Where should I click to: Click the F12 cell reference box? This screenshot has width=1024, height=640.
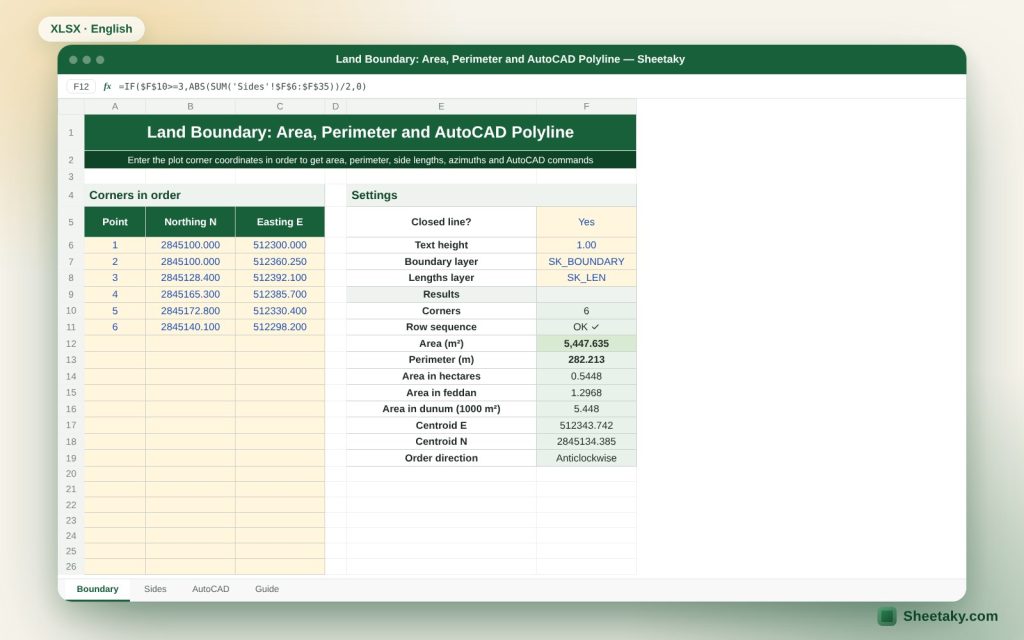pyautogui.click(x=81, y=86)
